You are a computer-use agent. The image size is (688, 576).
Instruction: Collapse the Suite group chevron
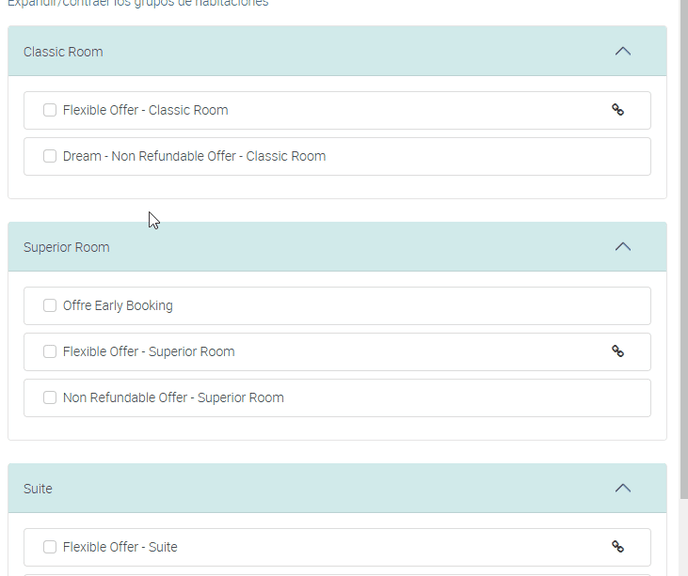click(623, 488)
